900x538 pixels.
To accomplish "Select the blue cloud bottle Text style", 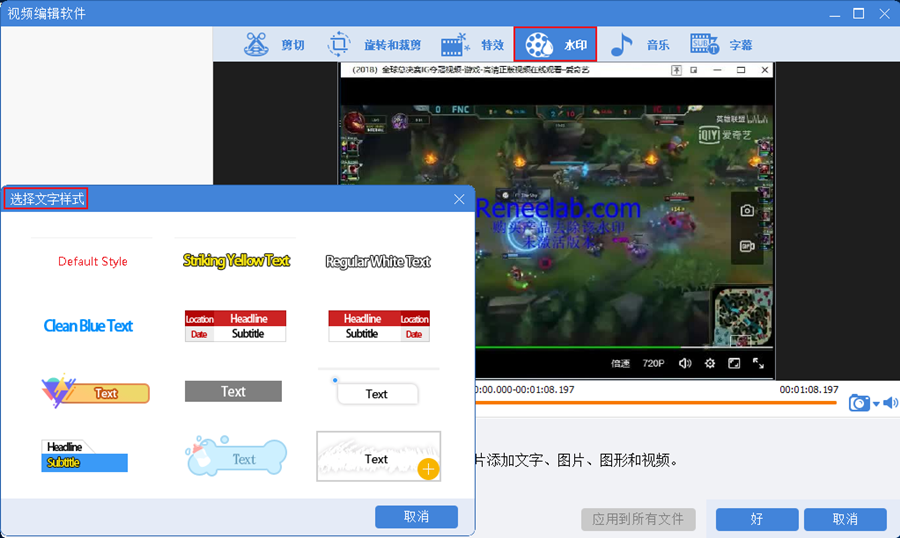I will (236, 456).
